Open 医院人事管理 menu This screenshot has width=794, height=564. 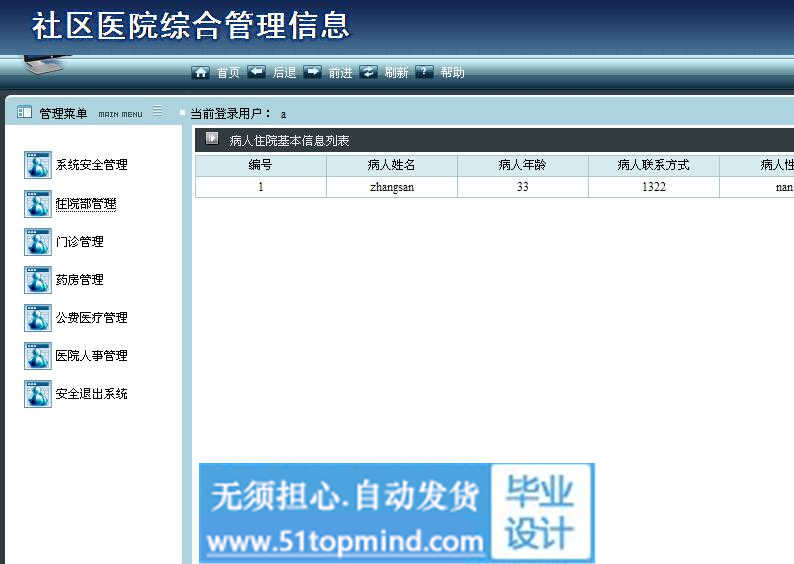91,356
